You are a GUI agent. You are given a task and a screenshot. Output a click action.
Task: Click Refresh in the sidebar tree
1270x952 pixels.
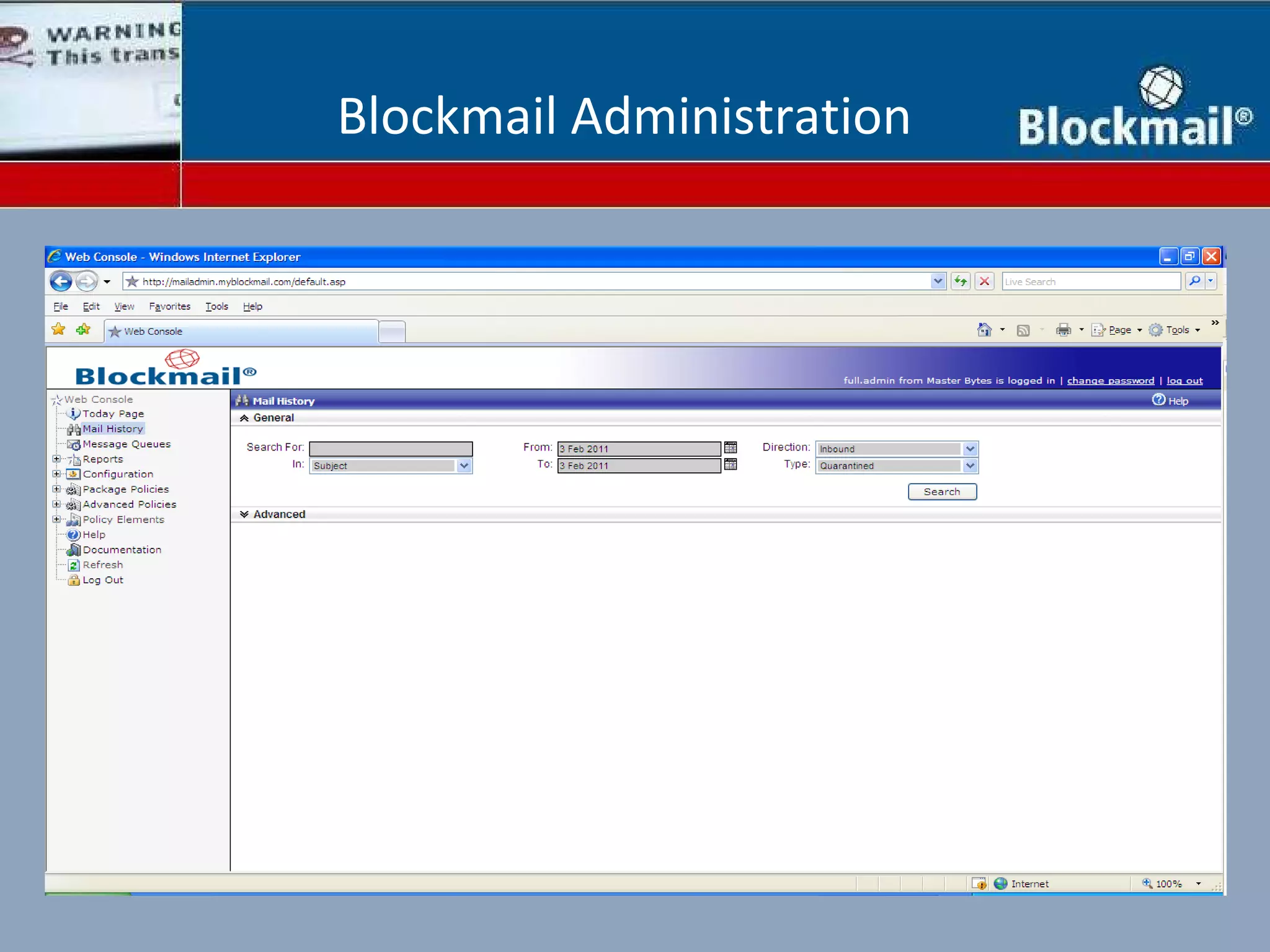(x=103, y=565)
